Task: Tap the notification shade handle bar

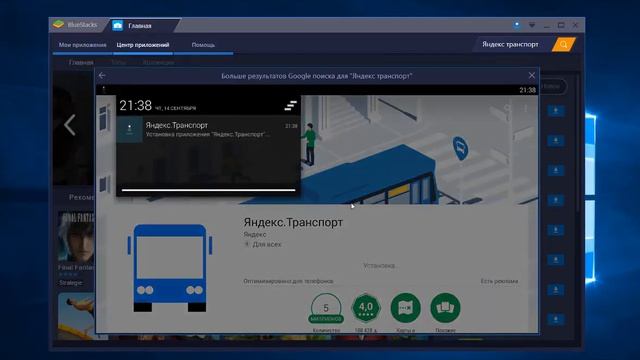Action: tap(208, 190)
